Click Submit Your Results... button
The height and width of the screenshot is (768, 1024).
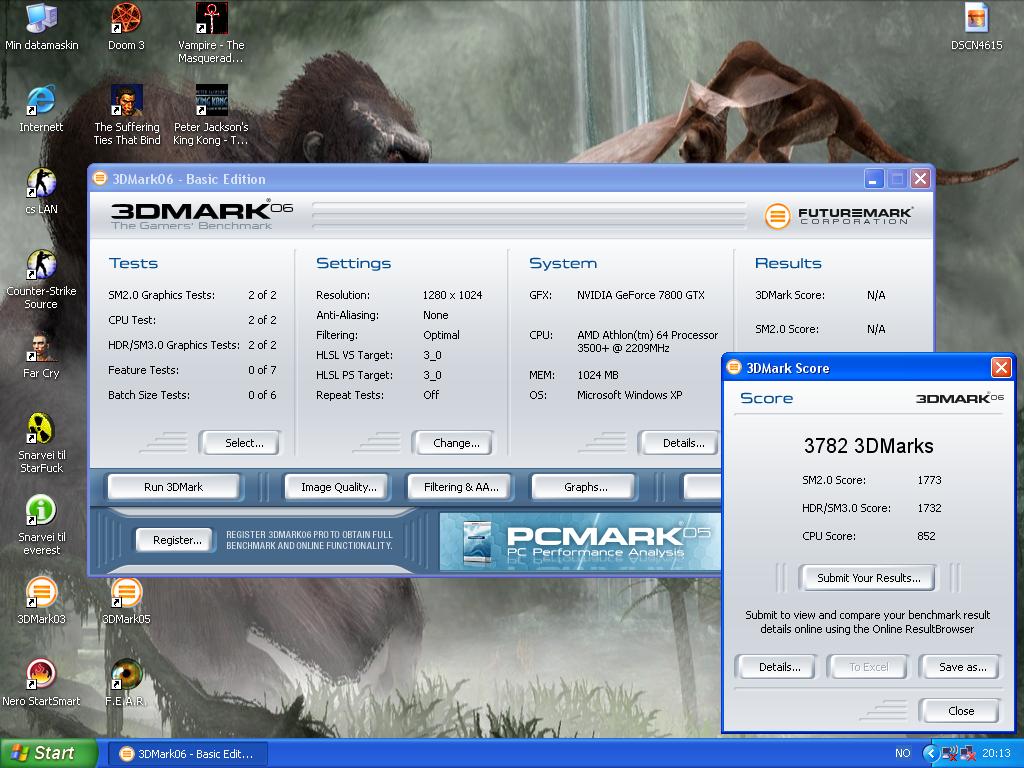click(868, 578)
